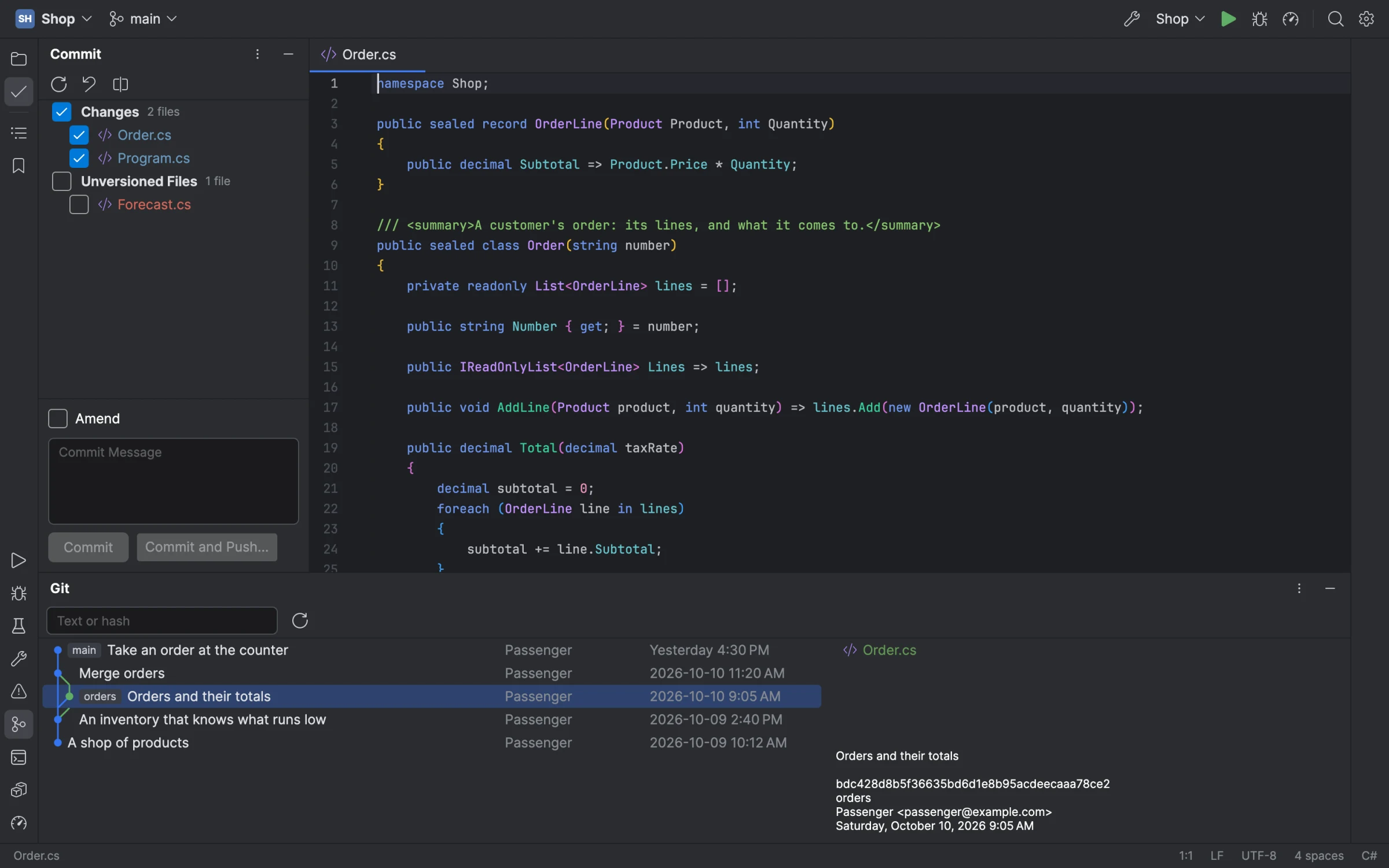Debug the Shop configuration
The height and width of the screenshot is (868, 1389).
coord(1259,19)
